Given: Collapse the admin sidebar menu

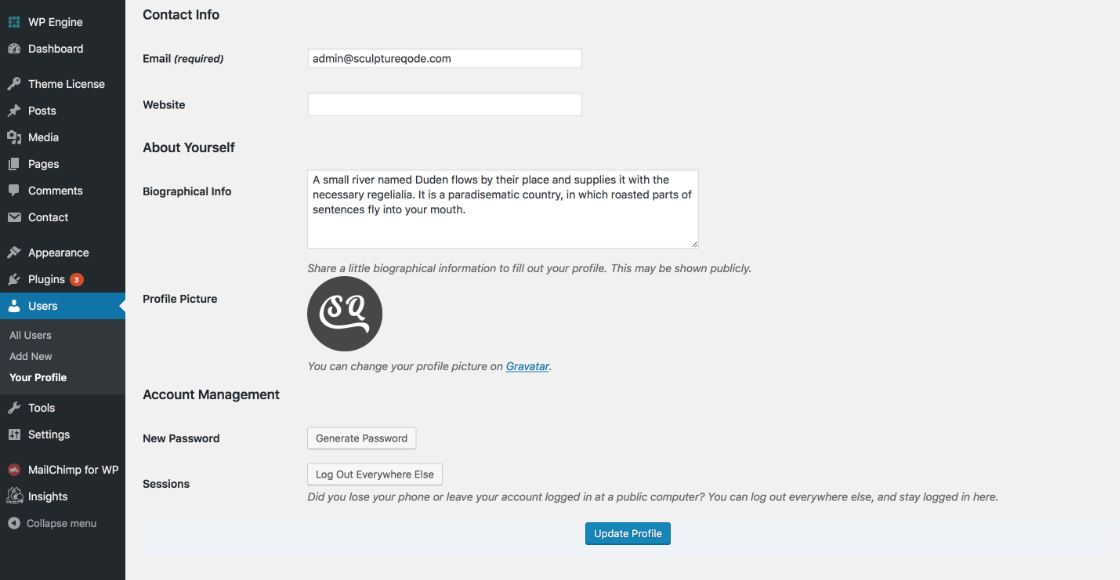Looking at the screenshot, I should pos(52,524).
